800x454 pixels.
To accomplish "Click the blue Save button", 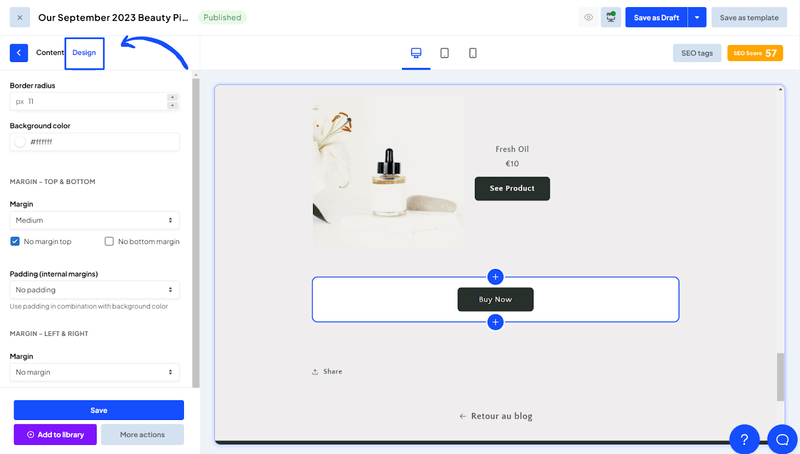I will pyautogui.click(x=98, y=410).
